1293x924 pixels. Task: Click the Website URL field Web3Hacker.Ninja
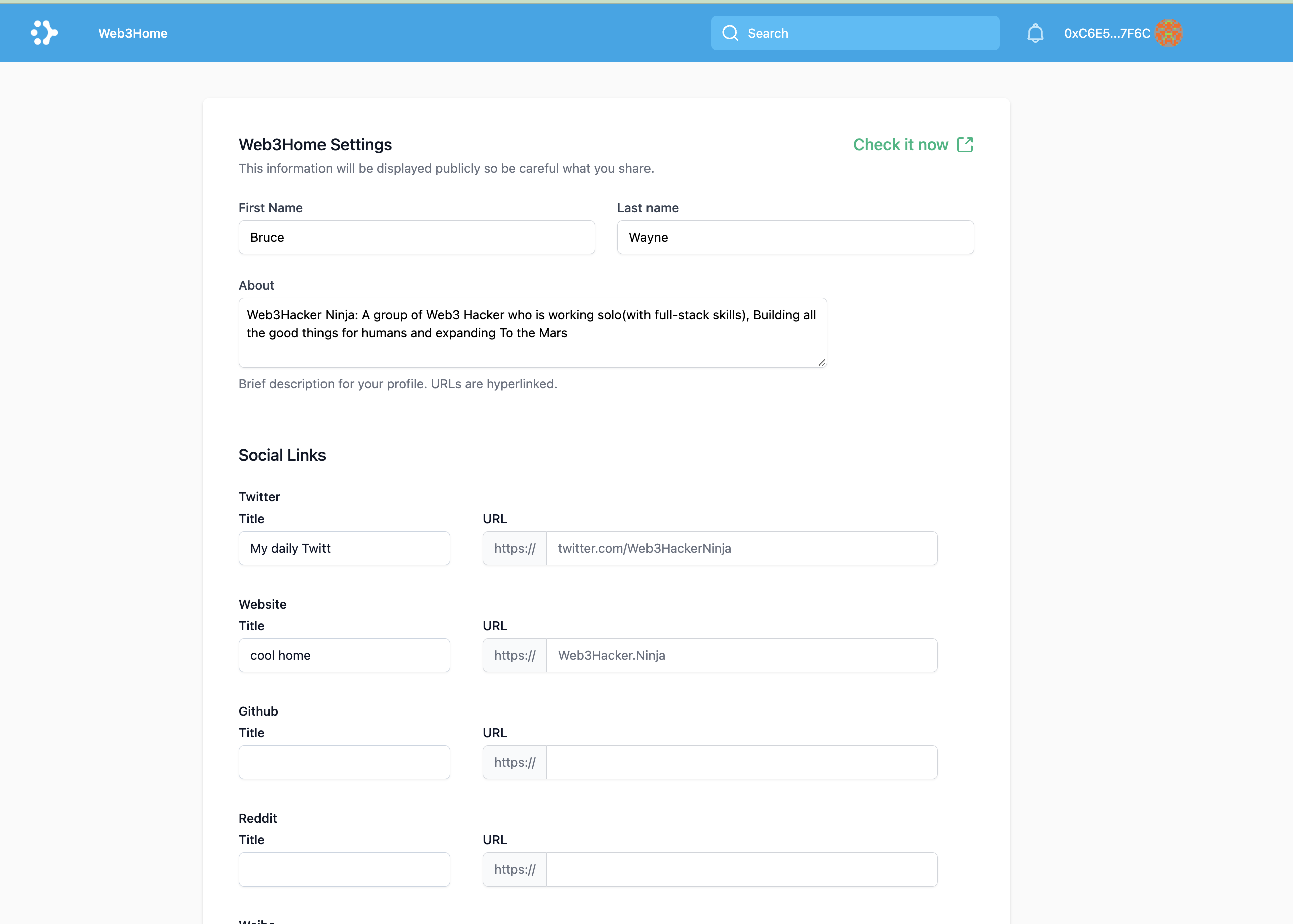(741, 655)
